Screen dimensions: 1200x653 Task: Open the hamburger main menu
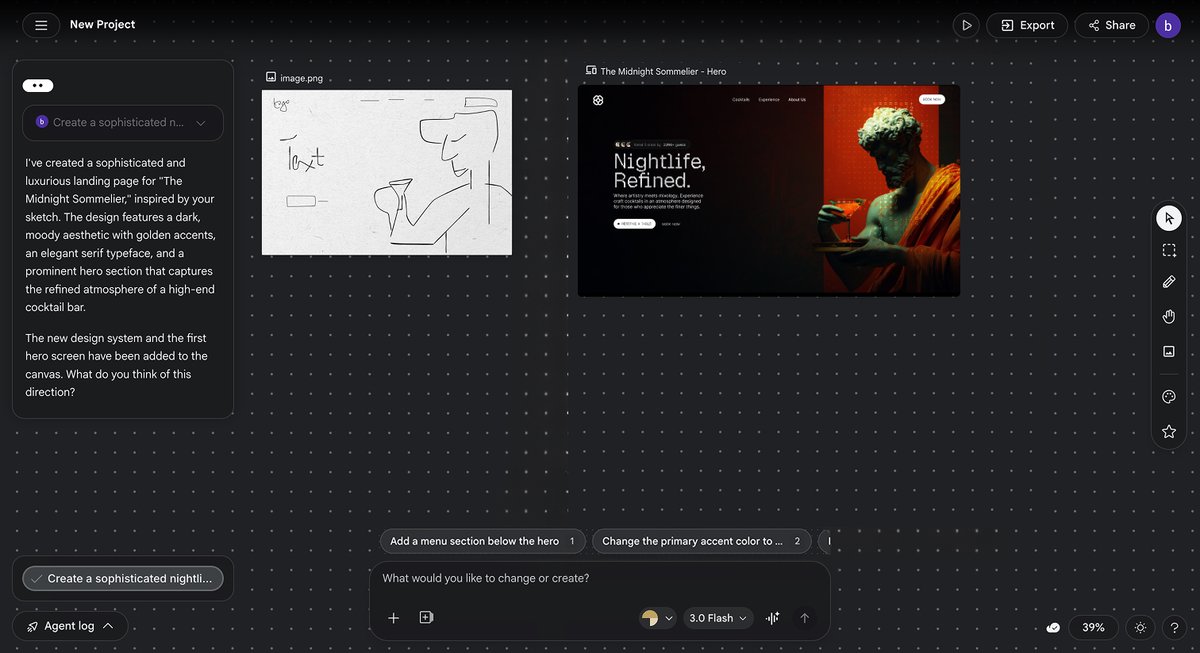[41, 25]
